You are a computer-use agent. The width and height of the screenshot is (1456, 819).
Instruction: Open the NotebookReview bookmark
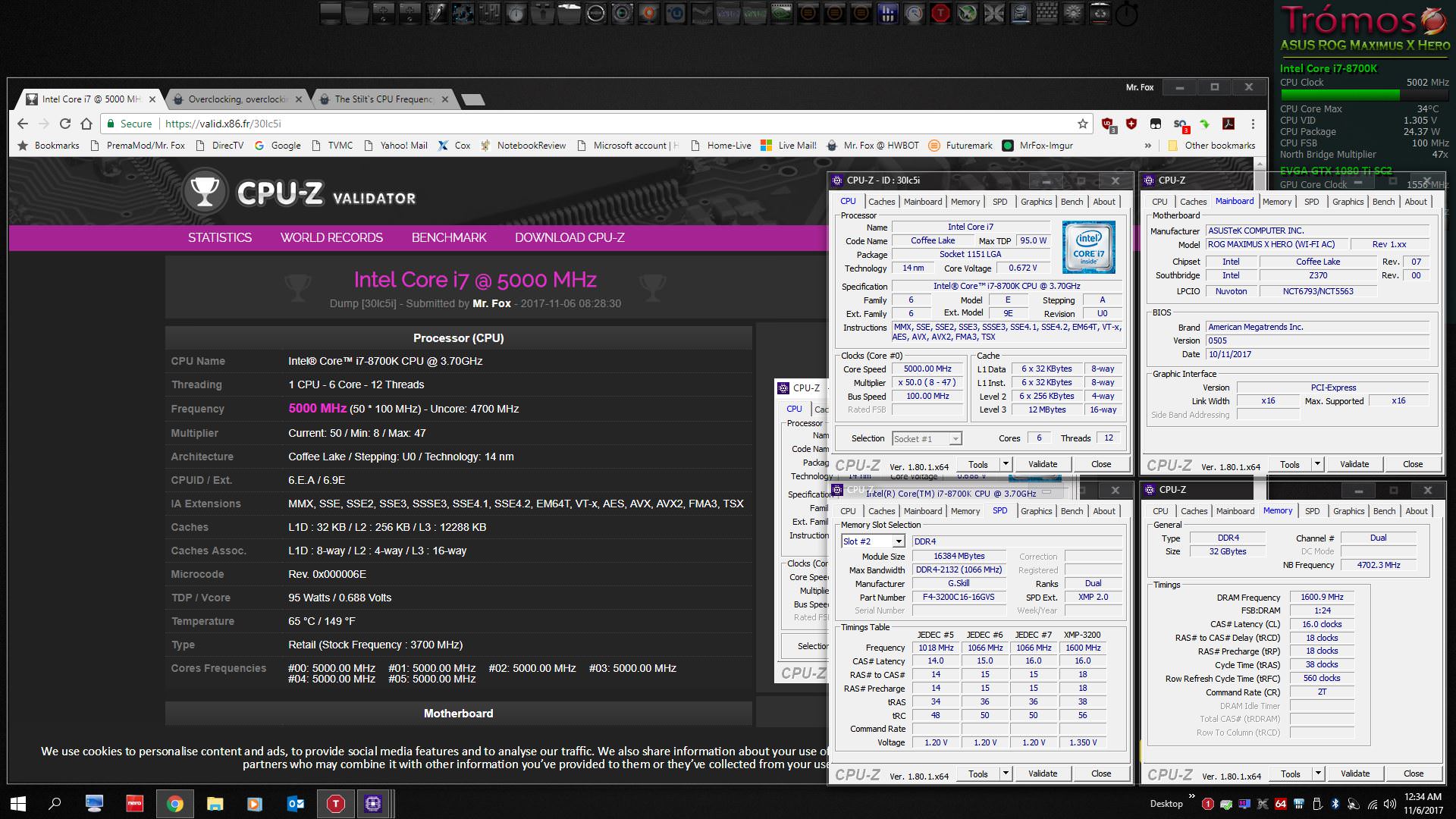(x=523, y=146)
